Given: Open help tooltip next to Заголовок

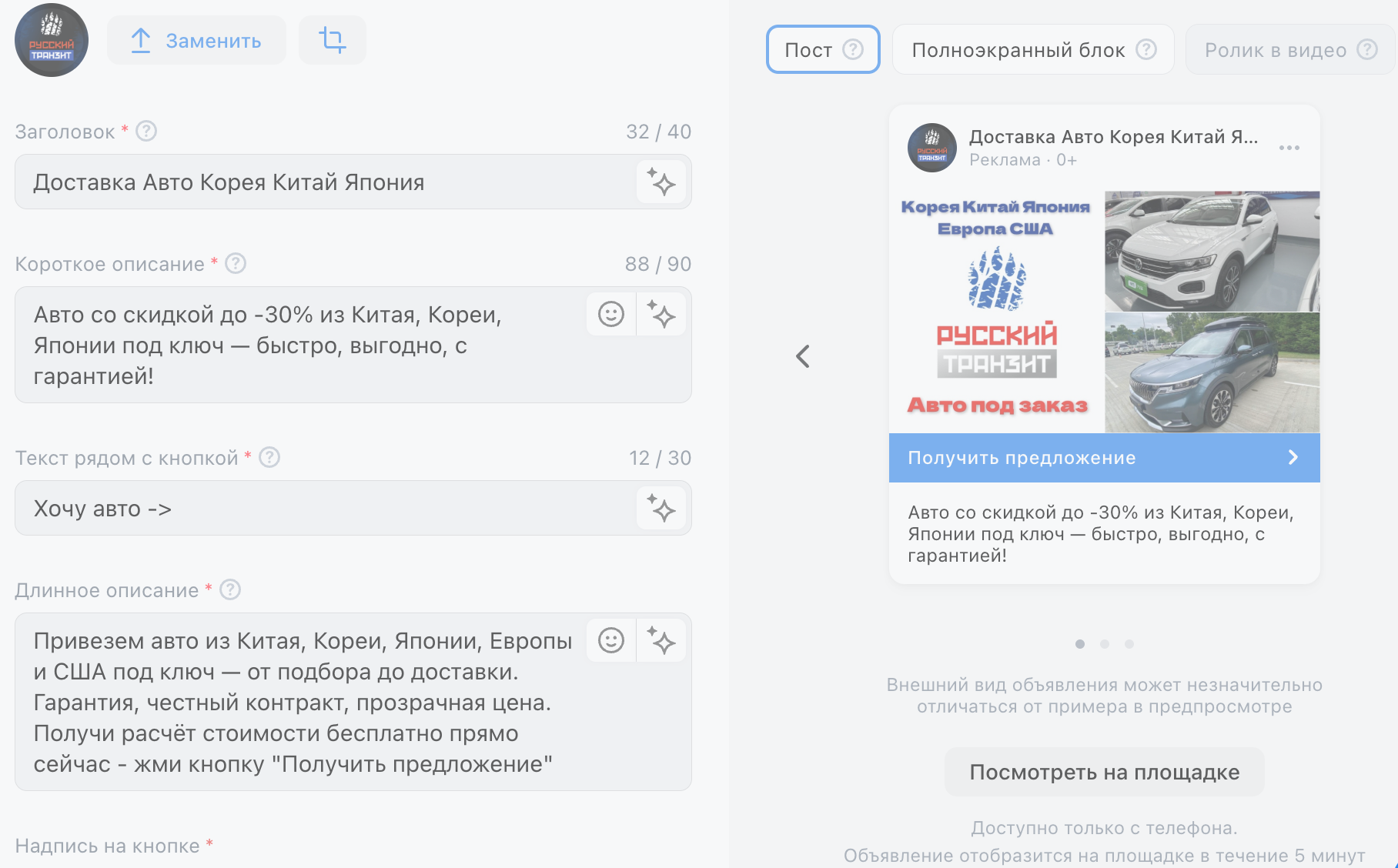Looking at the screenshot, I should click(146, 132).
